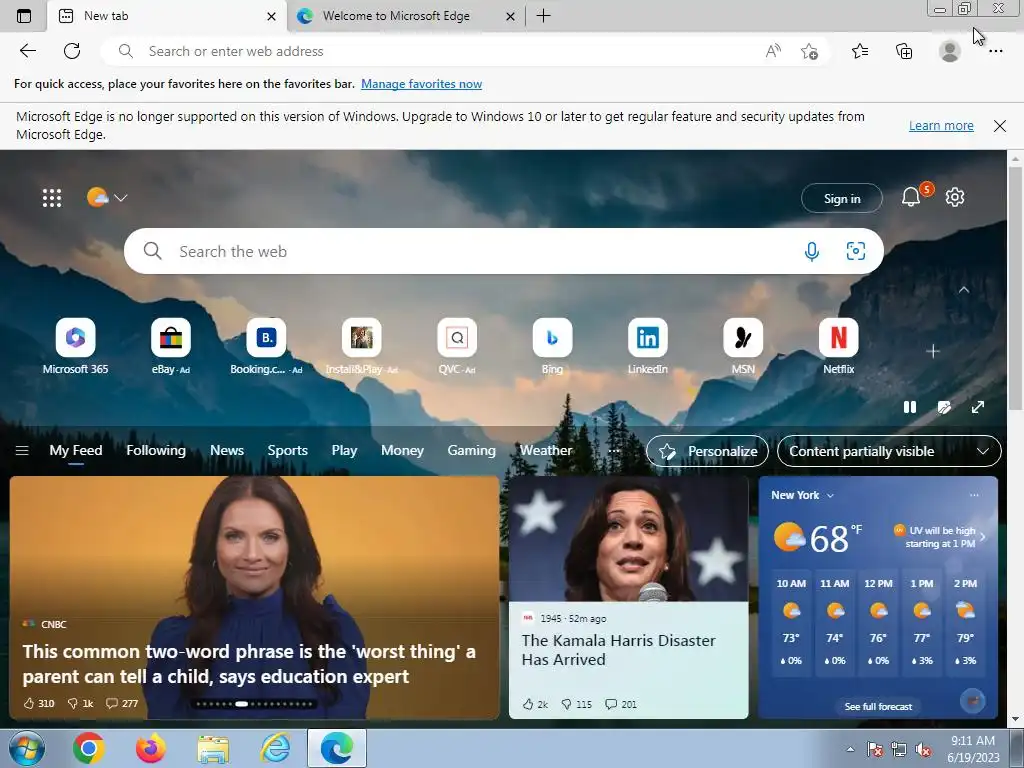This screenshot has width=1024, height=768.
Task: Expand UV will be high alert arrow
Action: tap(982, 537)
